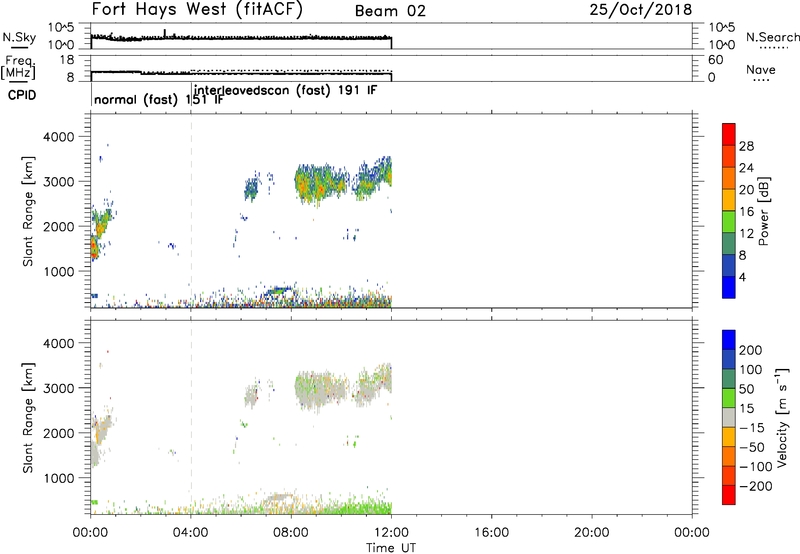Click the "16" tick on the Power color bar

pyautogui.click(x=746, y=212)
